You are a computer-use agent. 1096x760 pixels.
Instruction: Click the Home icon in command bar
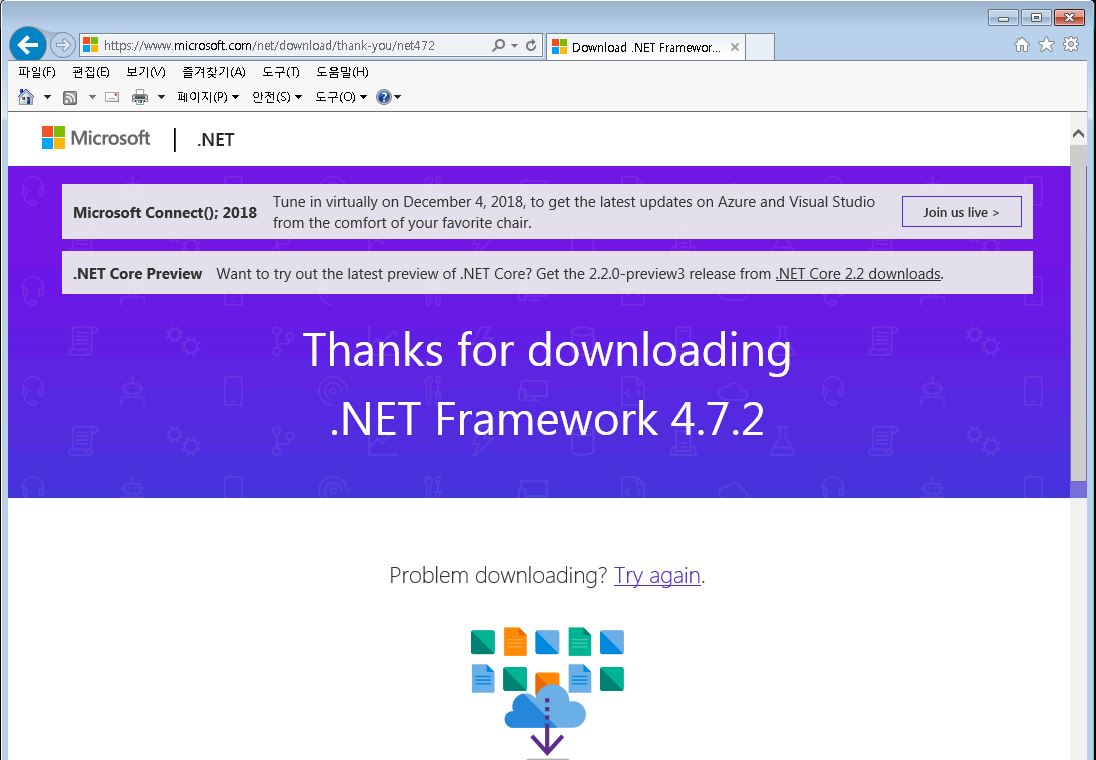(26, 97)
